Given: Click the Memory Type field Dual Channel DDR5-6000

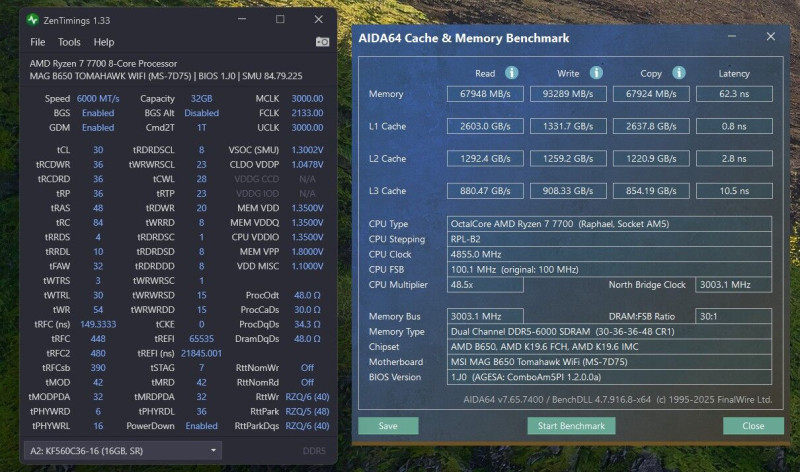Looking at the screenshot, I should click(609, 332).
